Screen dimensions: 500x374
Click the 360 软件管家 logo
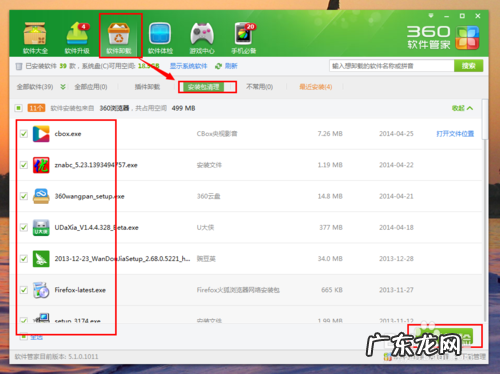pos(443,37)
